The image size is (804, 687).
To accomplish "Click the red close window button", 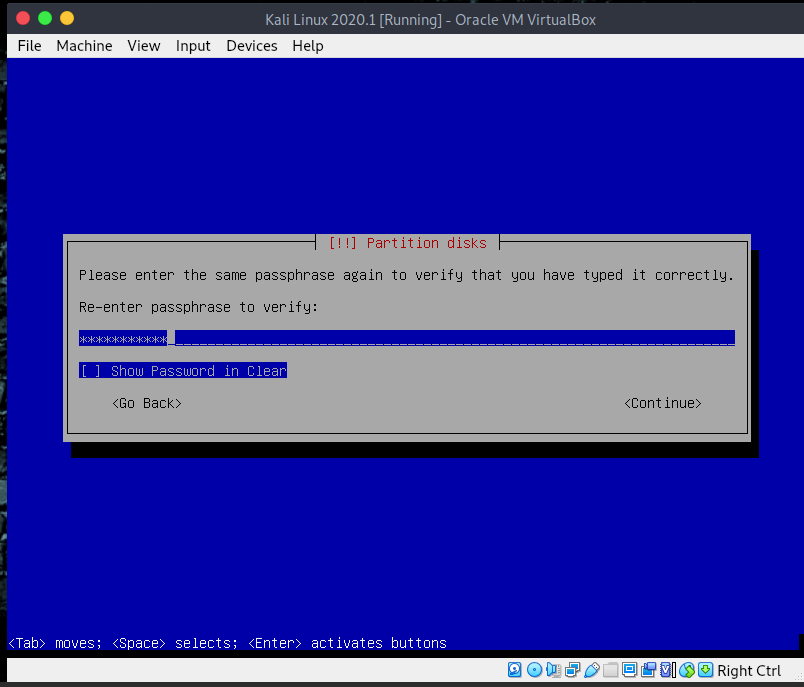I will tap(23, 18).
